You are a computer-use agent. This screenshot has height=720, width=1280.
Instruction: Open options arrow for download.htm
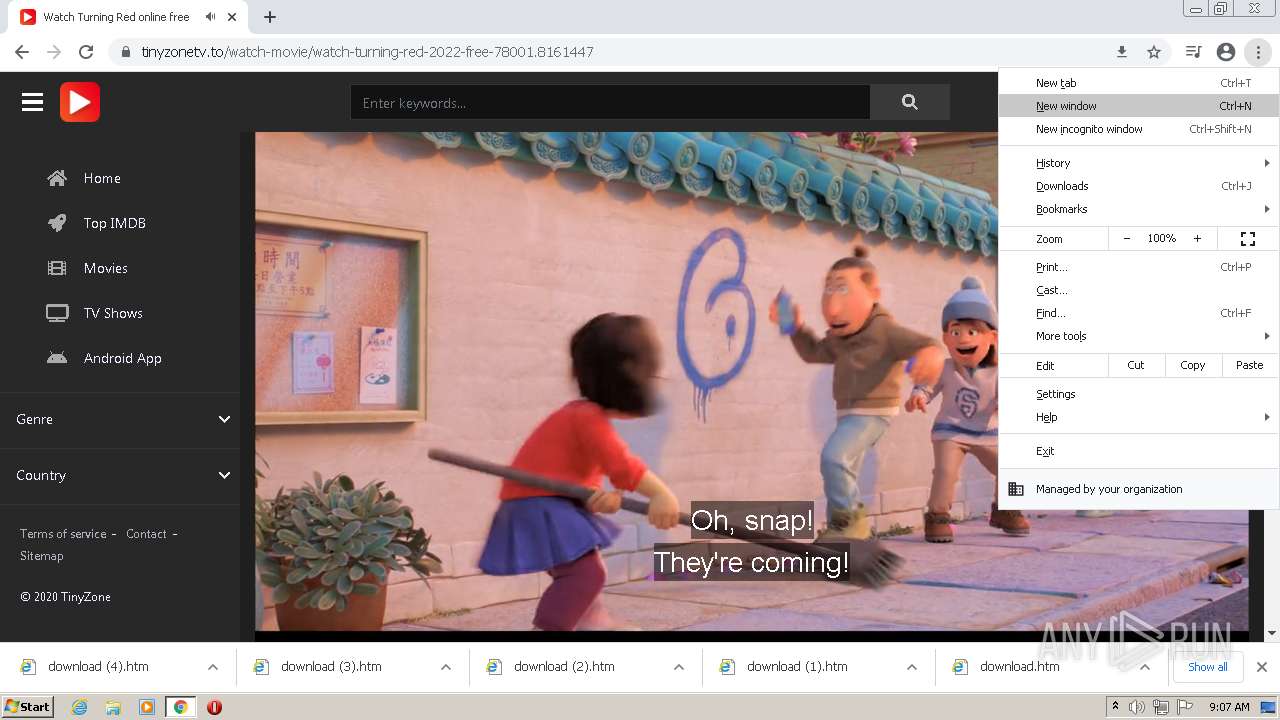click(x=1145, y=667)
